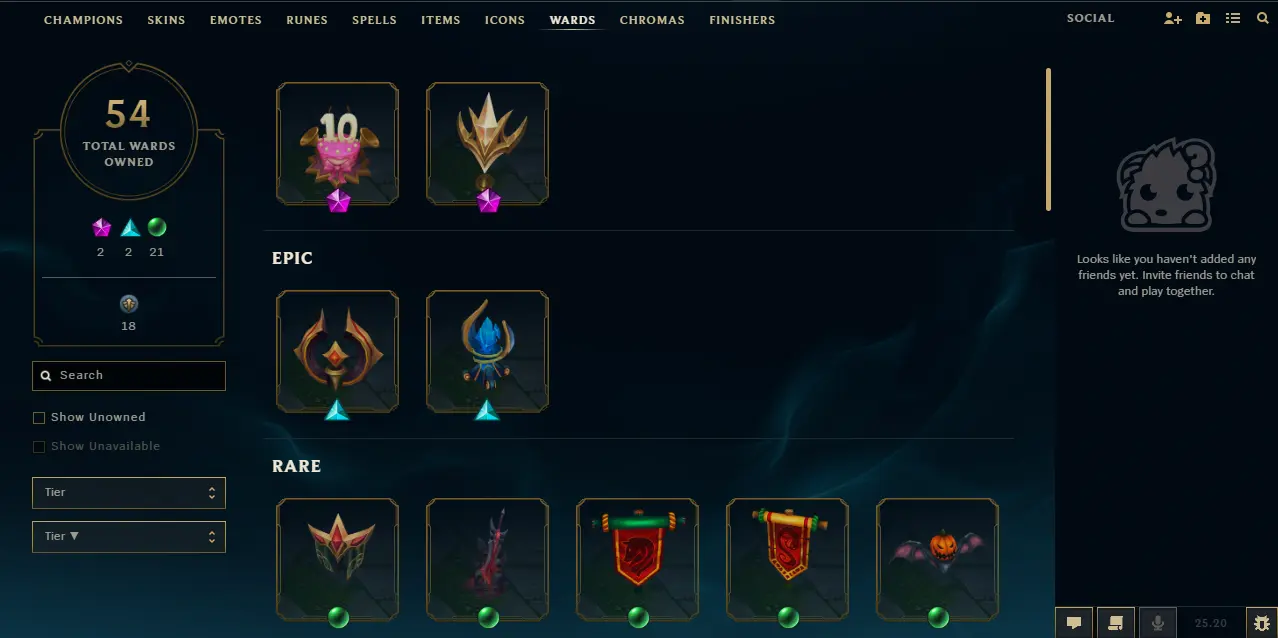1278x638 pixels.
Task: Open the chat bubble icon
Action: pyautogui.click(x=1074, y=622)
